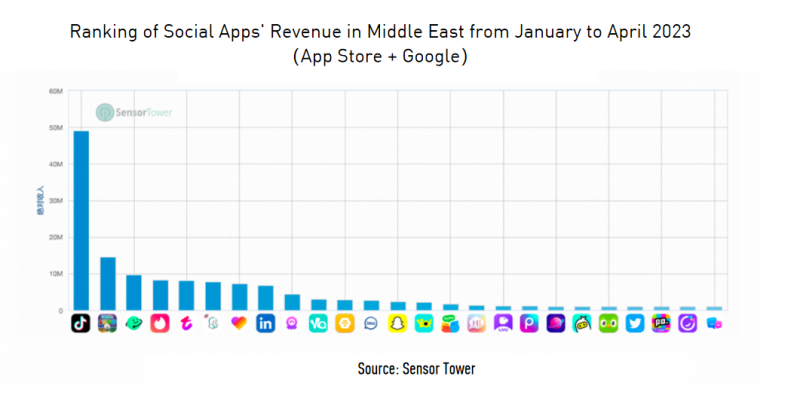
Task: Click the tallest TikTok revenue bar
Action: click(81, 220)
